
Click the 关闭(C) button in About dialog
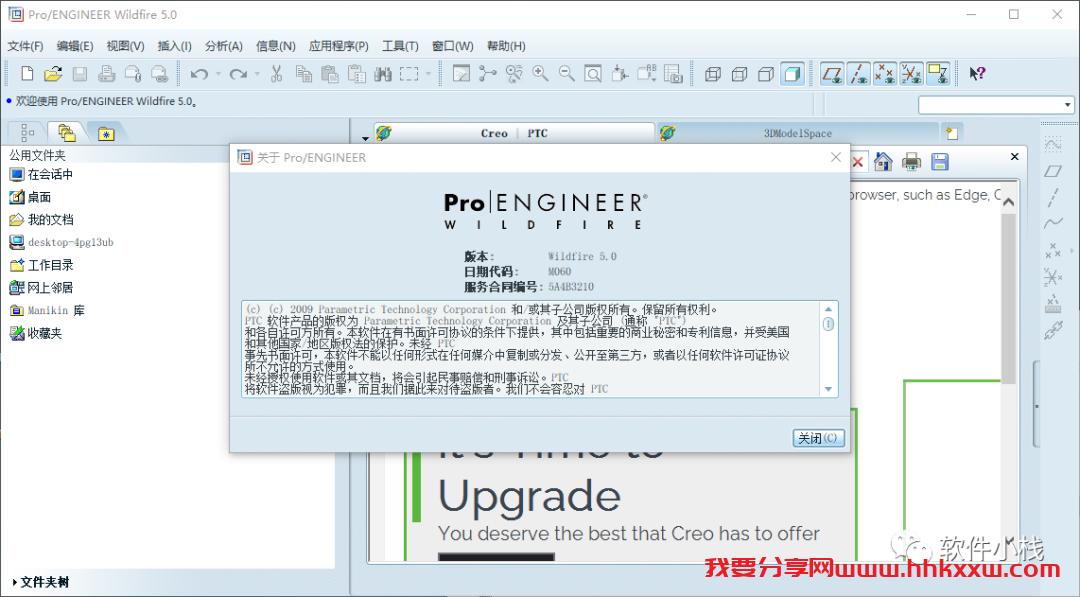(x=818, y=438)
